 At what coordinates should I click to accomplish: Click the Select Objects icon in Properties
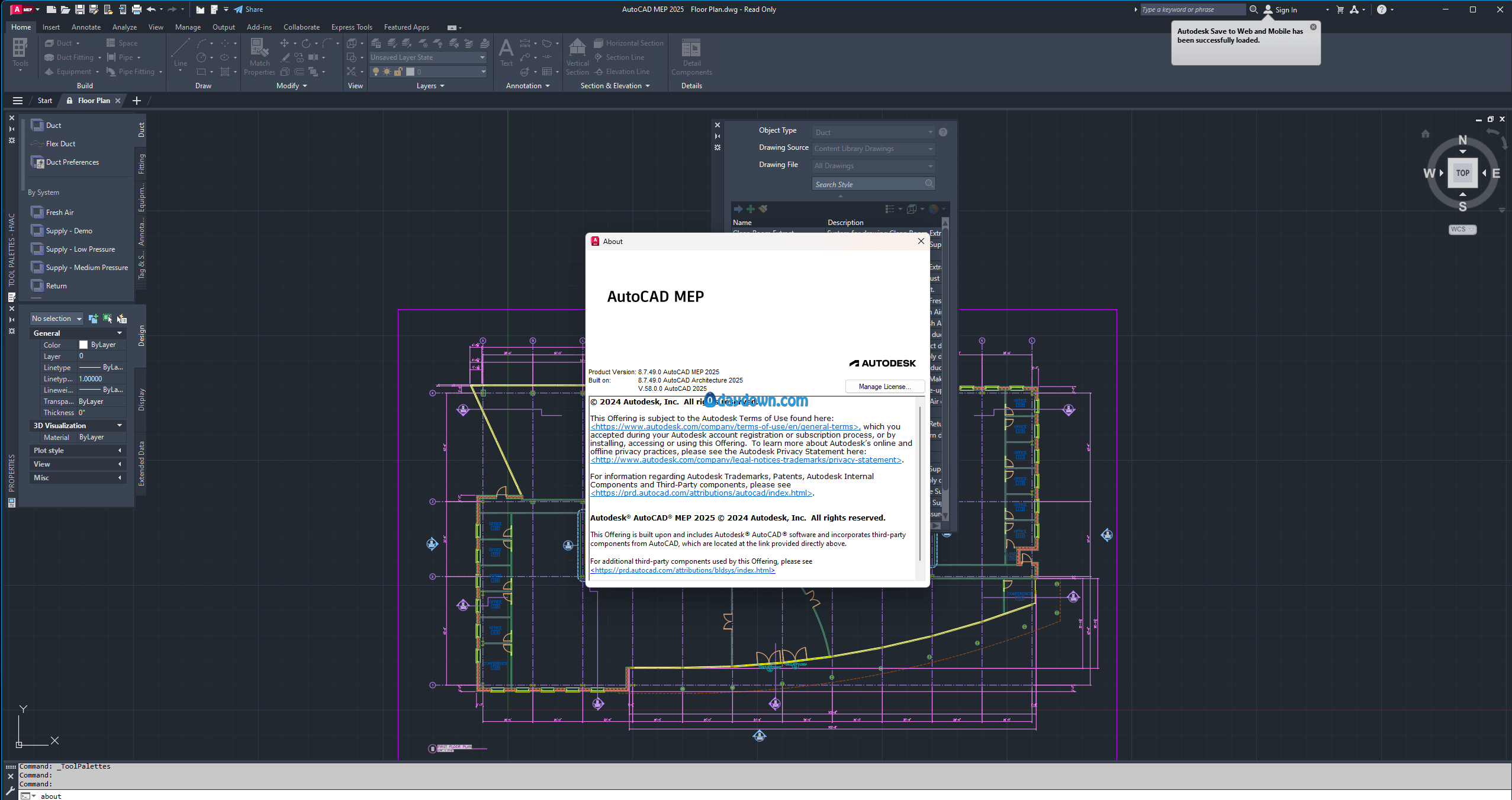point(107,319)
